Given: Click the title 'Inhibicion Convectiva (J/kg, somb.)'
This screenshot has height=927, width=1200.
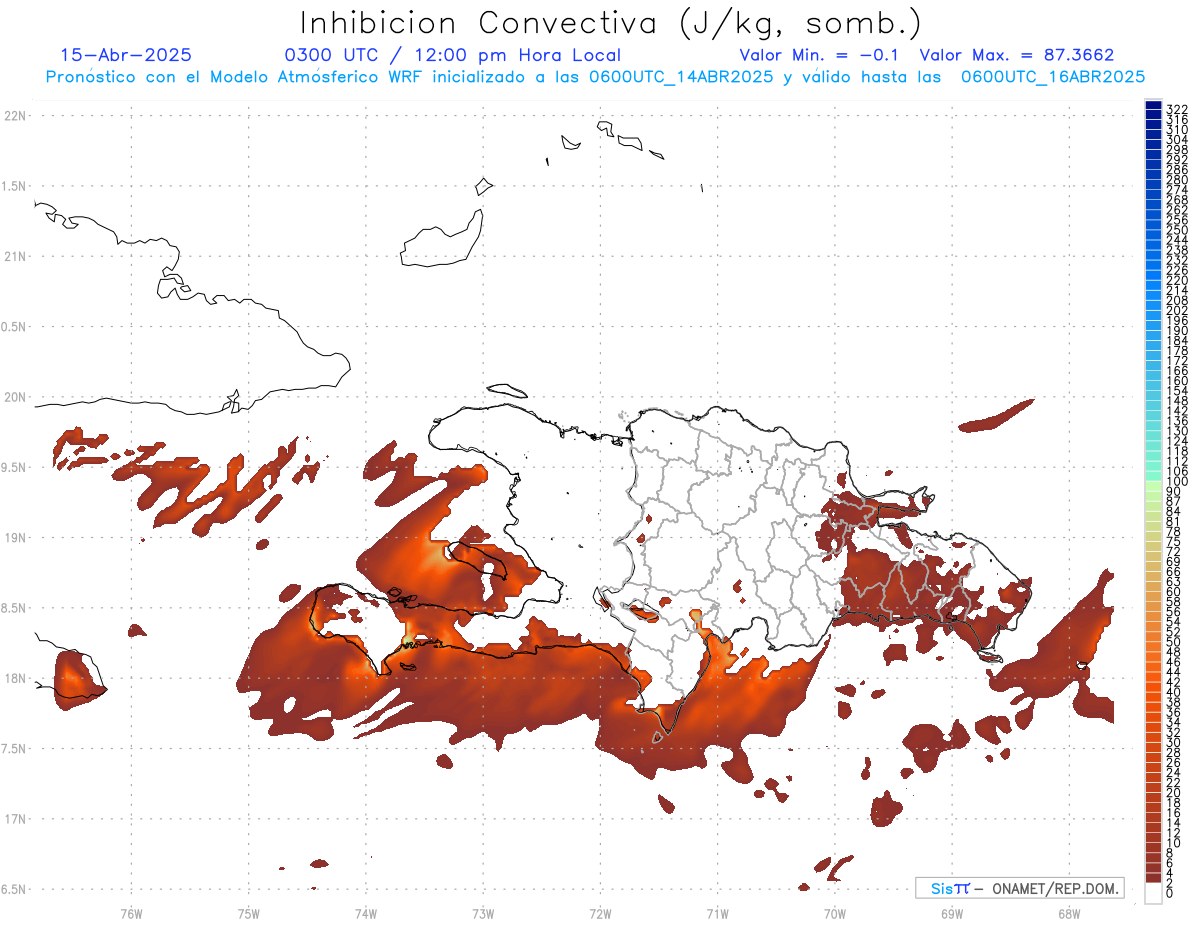Looking at the screenshot, I should click(611, 23).
